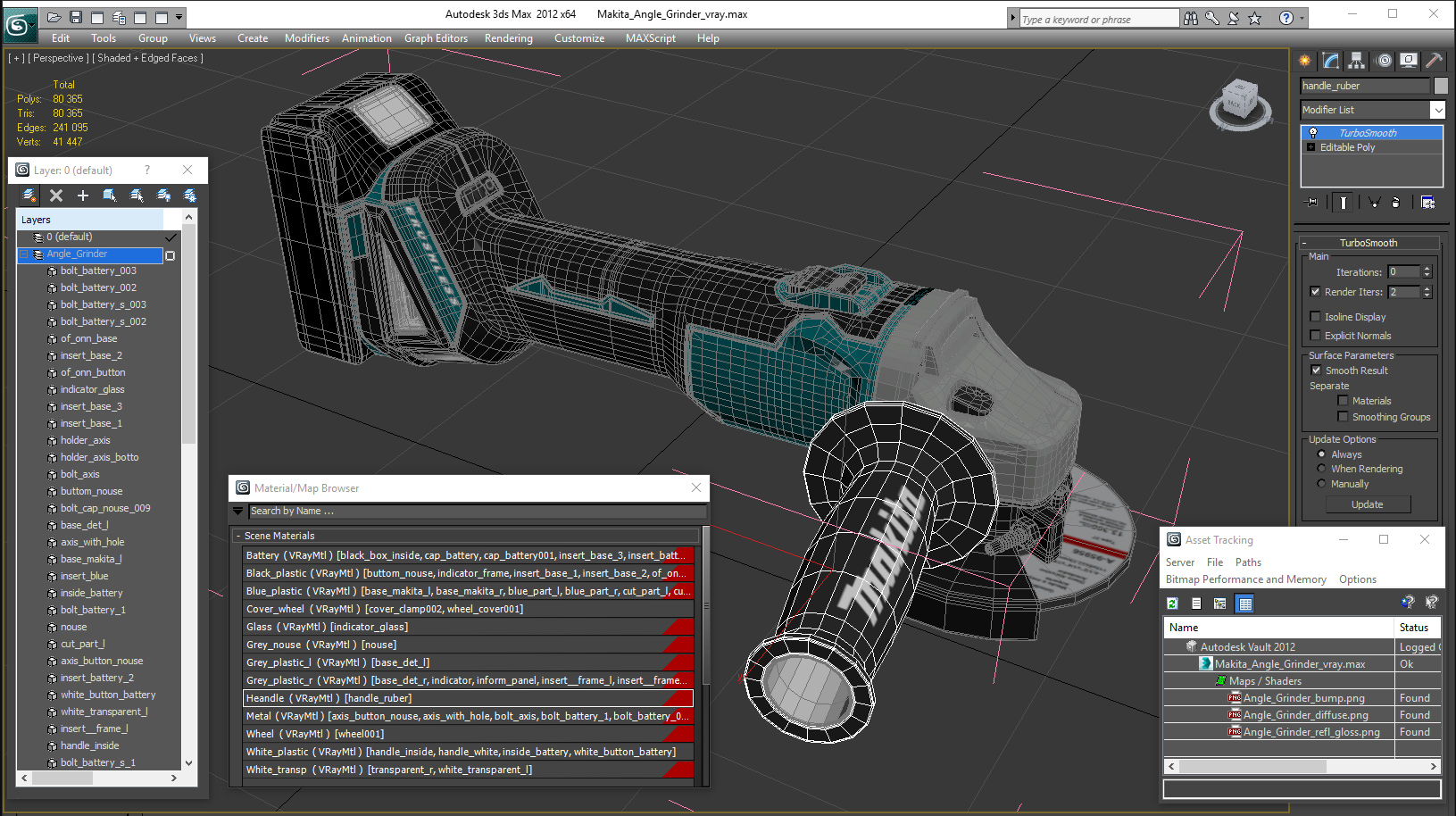Open the Edit menu
This screenshot has width=1456, height=816.
(x=61, y=38)
